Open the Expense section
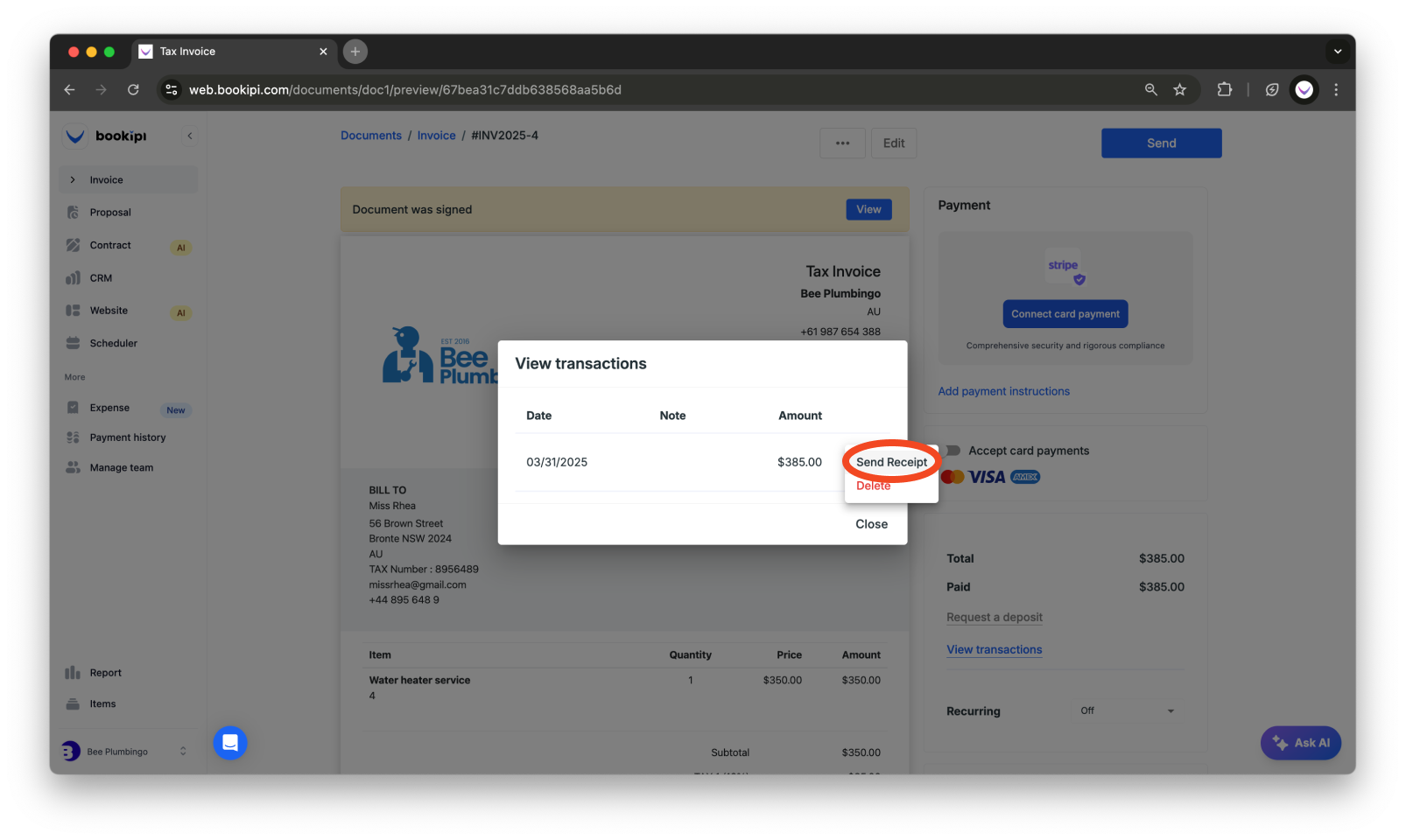The width and height of the screenshot is (1406, 840). point(109,407)
